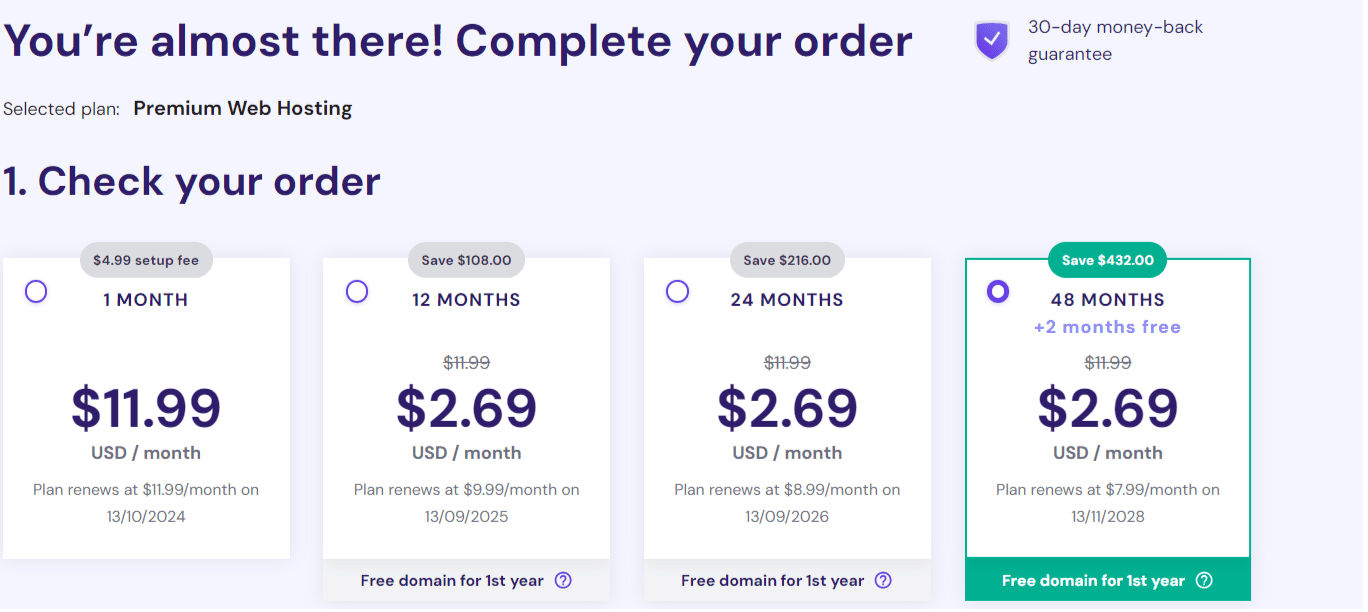Click the '$4.99 setup fee' badge
1368x612 pixels.
[146, 259]
